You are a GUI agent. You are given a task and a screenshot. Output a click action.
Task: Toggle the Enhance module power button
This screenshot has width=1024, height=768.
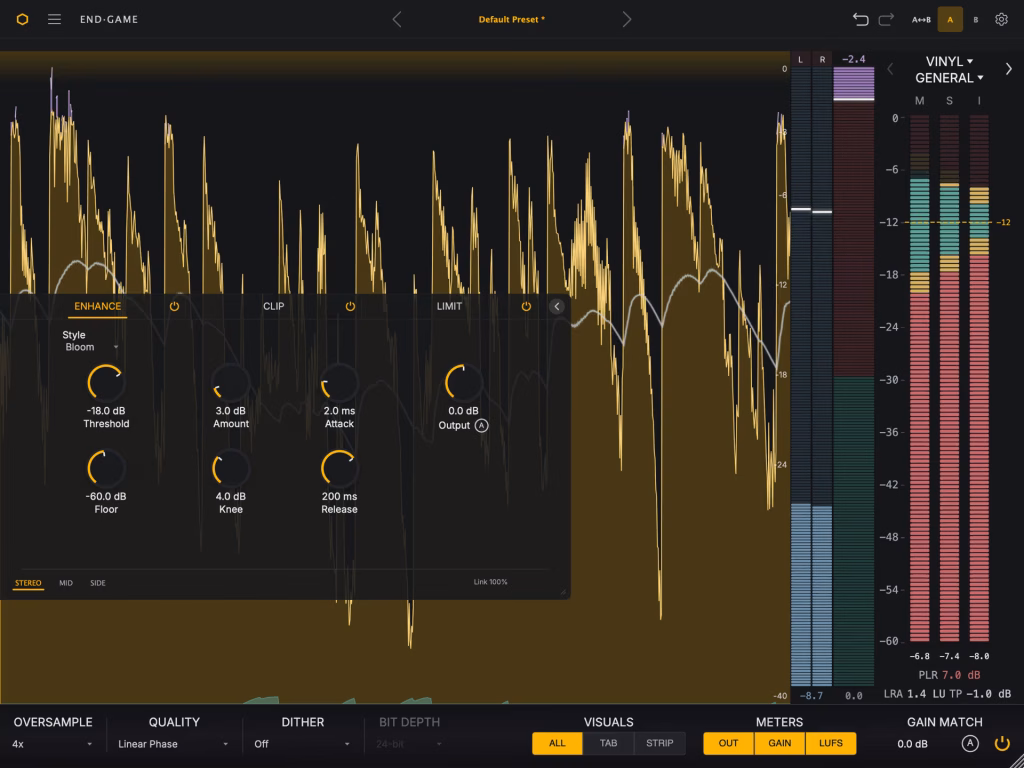174,306
